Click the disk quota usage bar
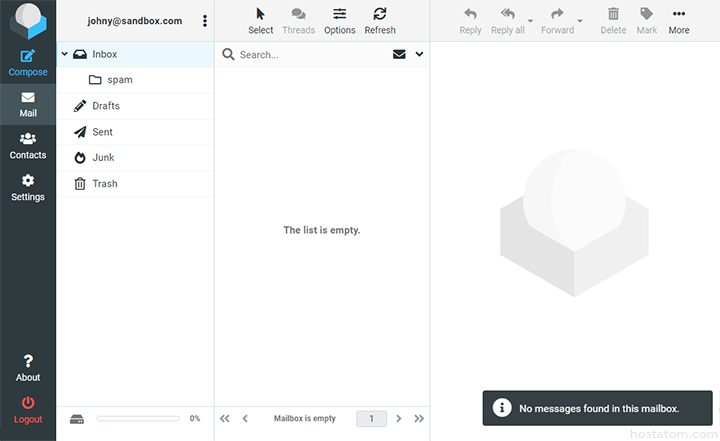The width and height of the screenshot is (720, 441). point(140,419)
